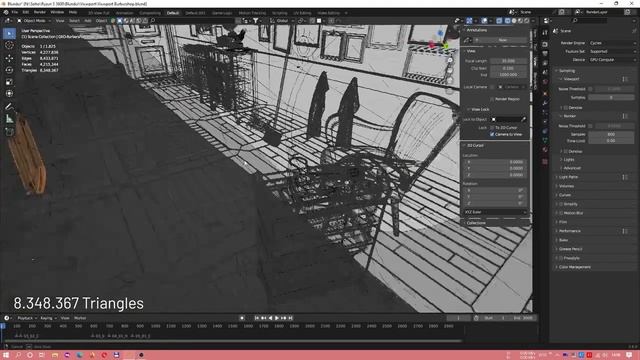Open Windows taskbar search
Viewport: 640px width, 360px height.
(18, 355)
